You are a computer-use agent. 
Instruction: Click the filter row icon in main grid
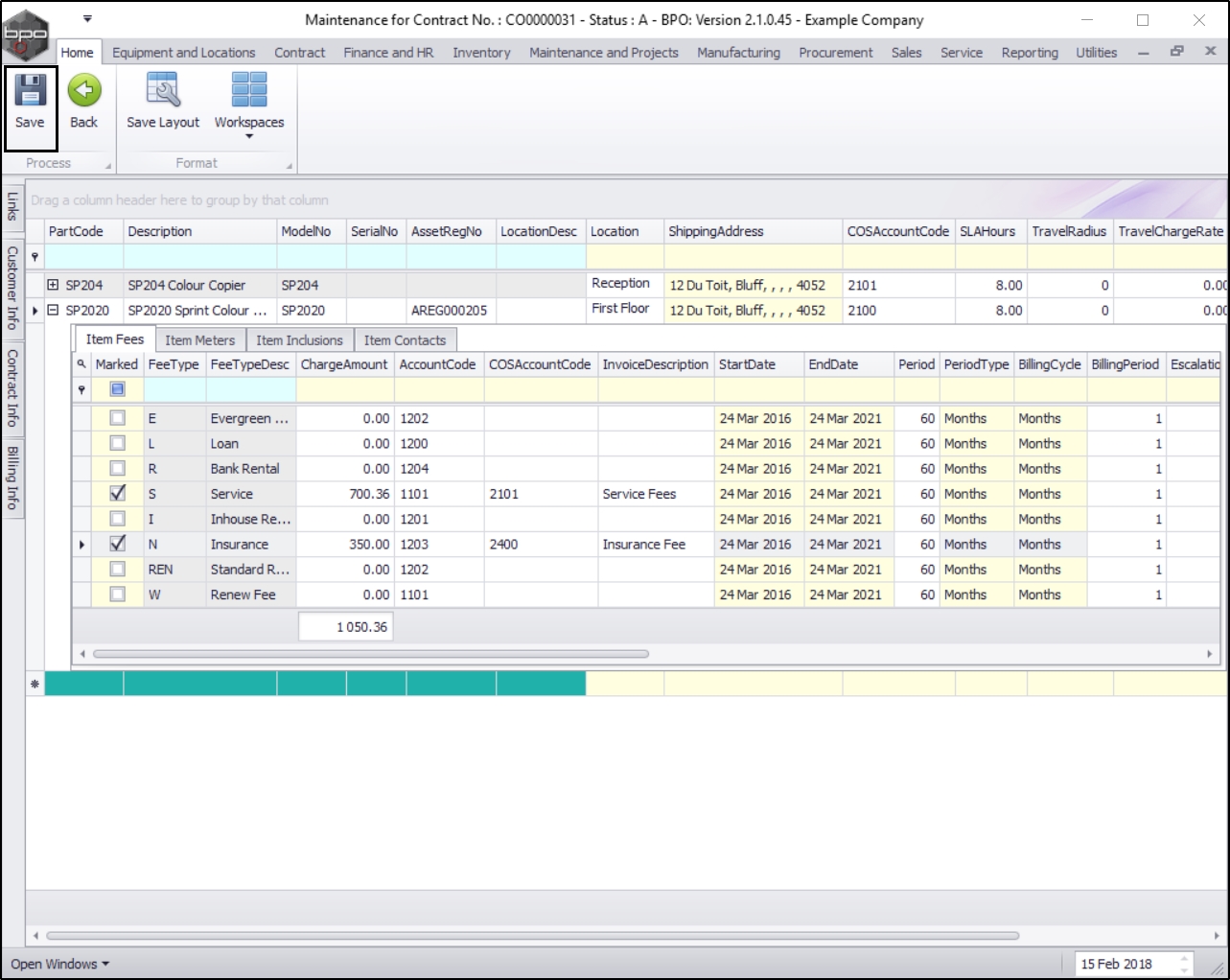[x=35, y=257]
